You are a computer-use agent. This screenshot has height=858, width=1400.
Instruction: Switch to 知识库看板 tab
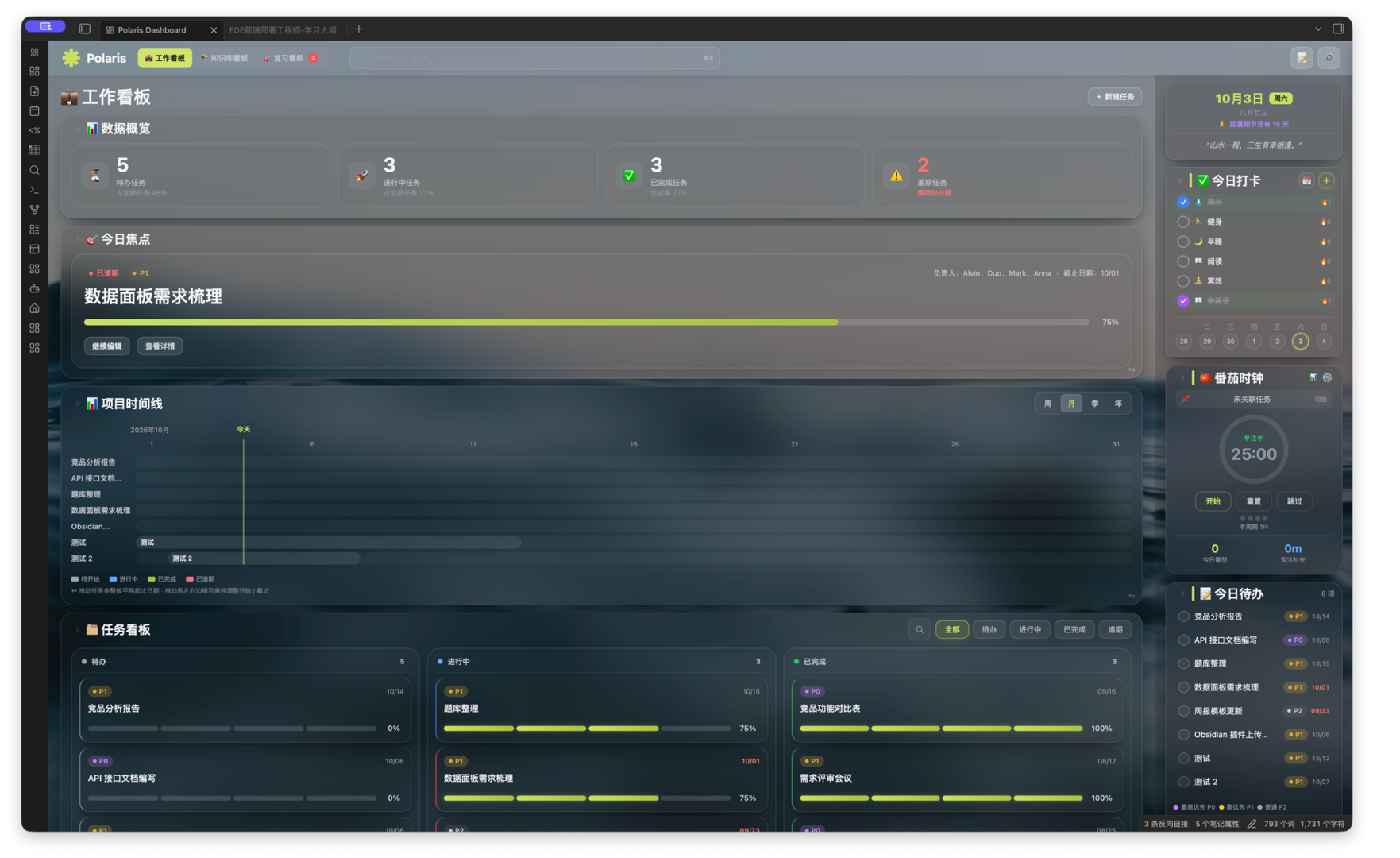[x=225, y=58]
